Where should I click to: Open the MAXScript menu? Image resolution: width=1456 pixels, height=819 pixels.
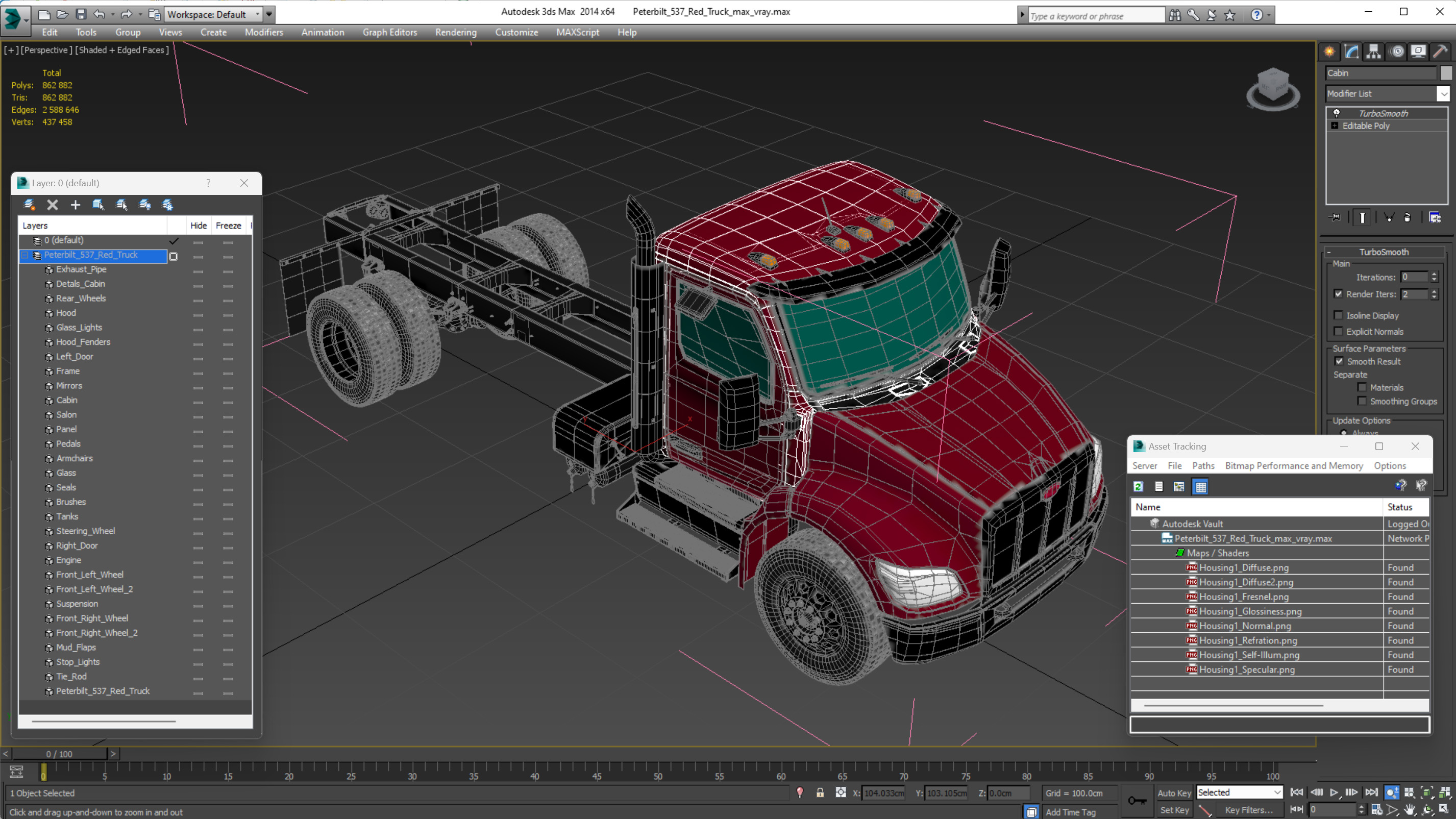coord(577,32)
